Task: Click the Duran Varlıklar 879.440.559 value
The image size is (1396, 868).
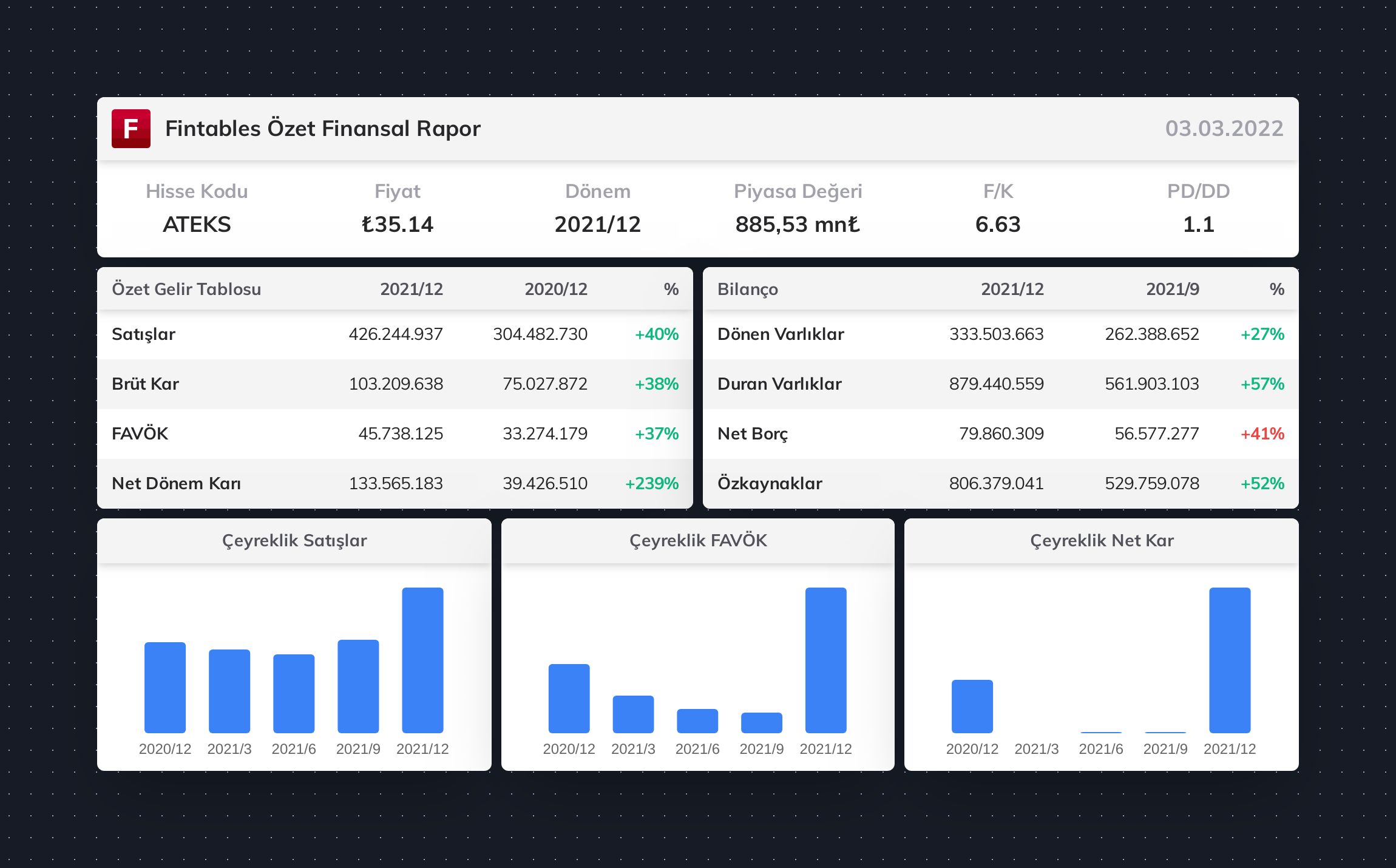Action: [996, 384]
